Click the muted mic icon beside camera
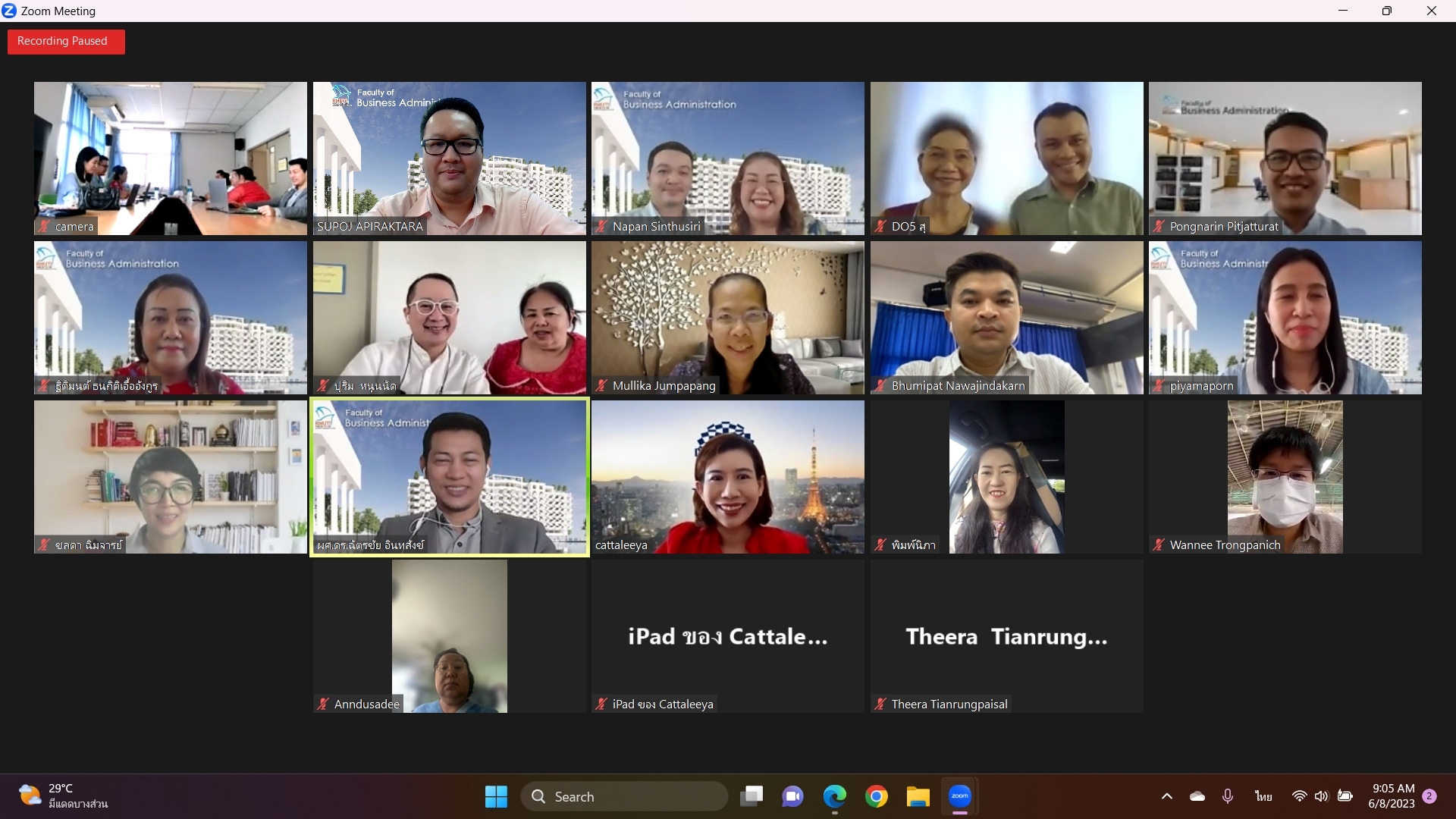1456x819 pixels. tap(44, 226)
